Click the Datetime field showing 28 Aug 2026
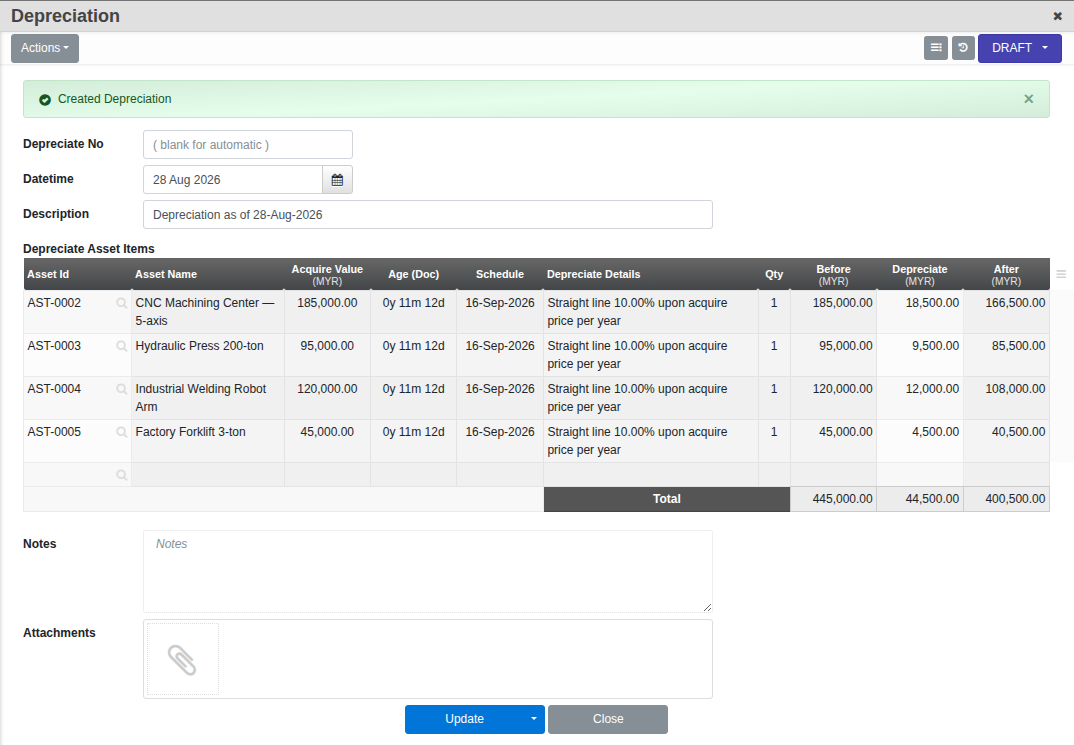Viewport: 1074px width, 745px height. (x=233, y=179)
